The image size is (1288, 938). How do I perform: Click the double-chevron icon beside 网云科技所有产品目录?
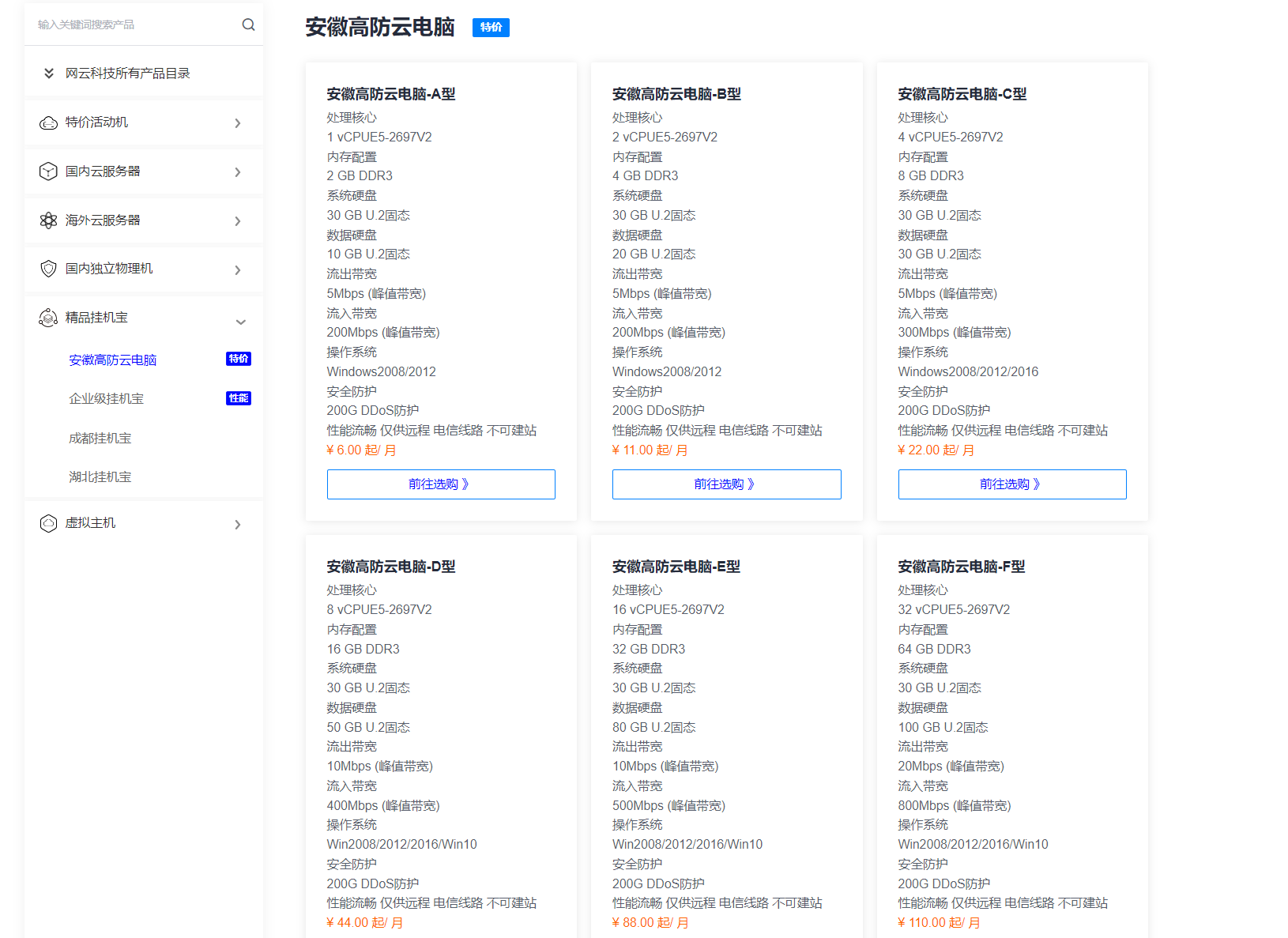49,73
